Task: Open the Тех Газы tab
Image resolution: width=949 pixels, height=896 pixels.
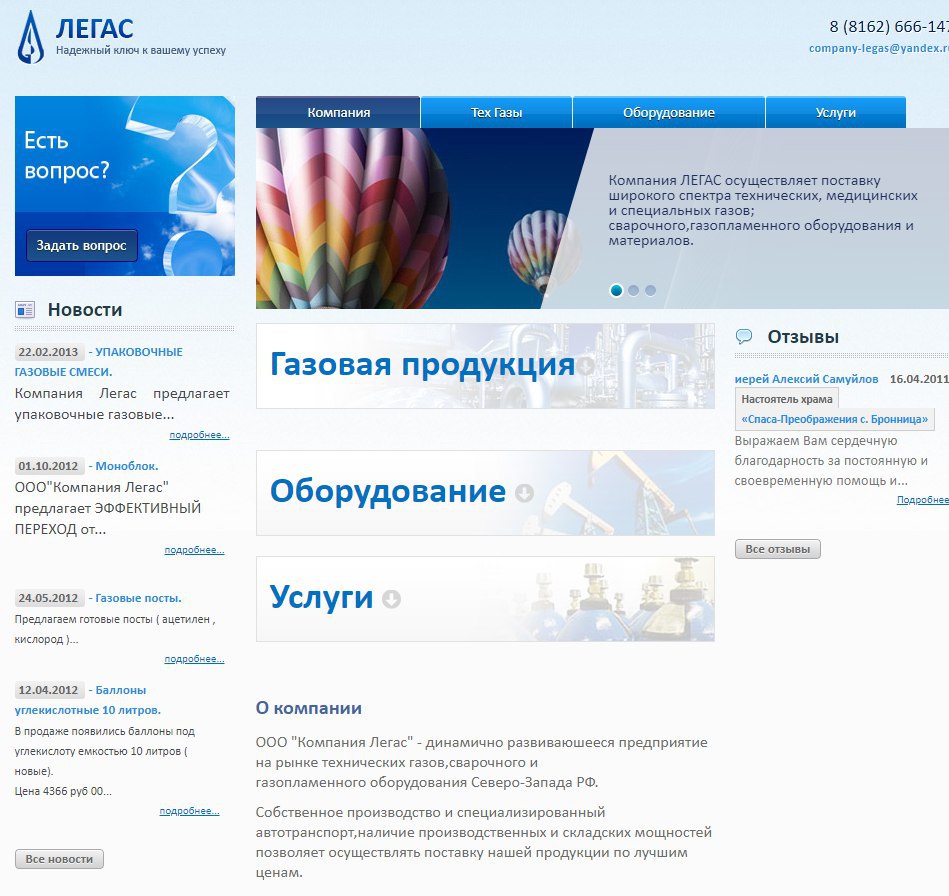Action: (496, 112)
